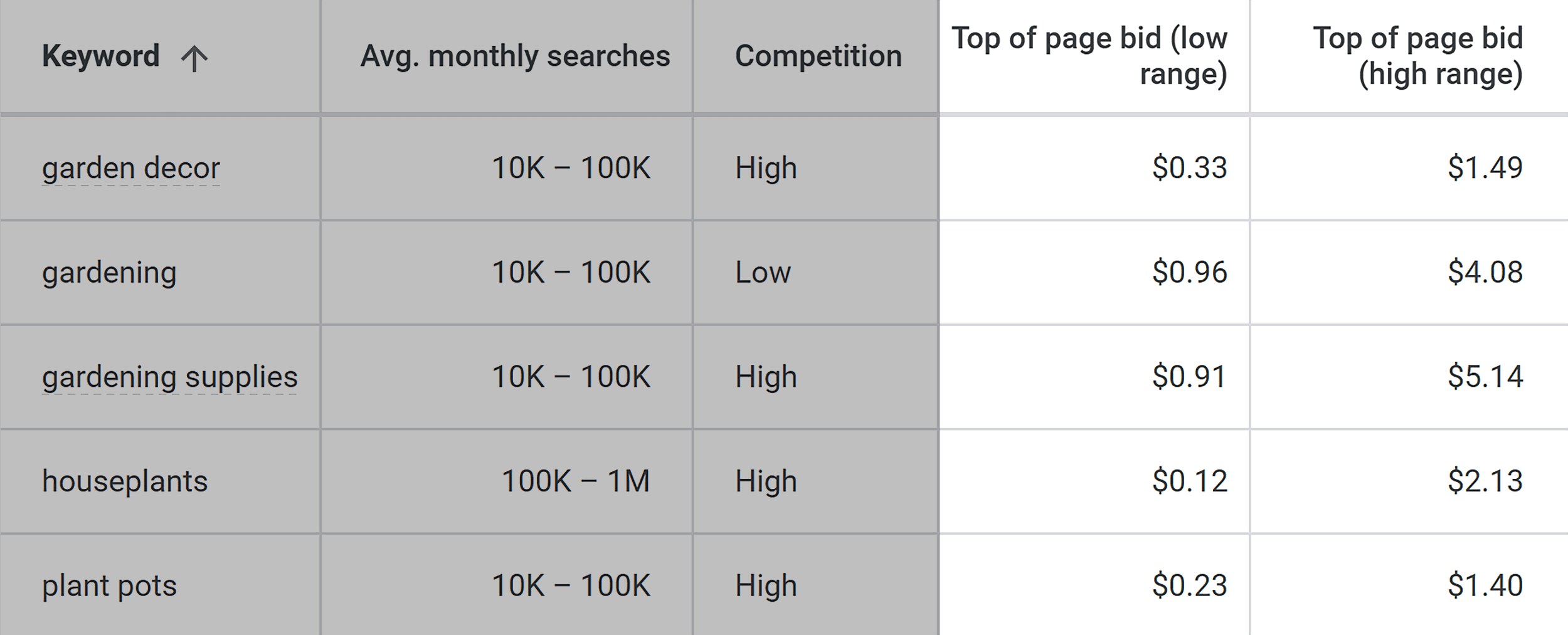The image size is (1568, 635).
Task: Click the Keyword sort arrow
Action: pyautogui.click(x=194, y=57)
